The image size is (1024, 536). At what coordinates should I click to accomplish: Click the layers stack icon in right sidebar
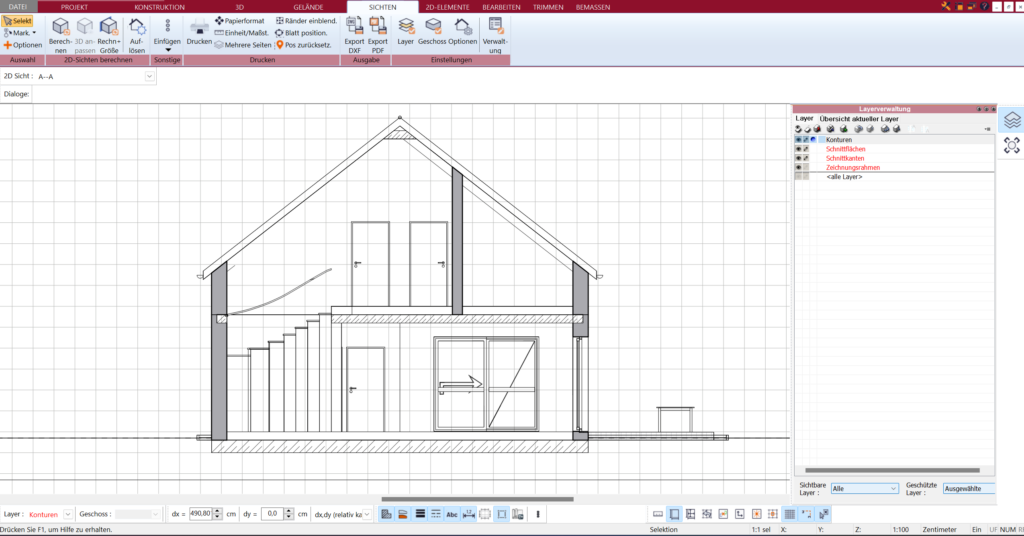point(1012,119)
